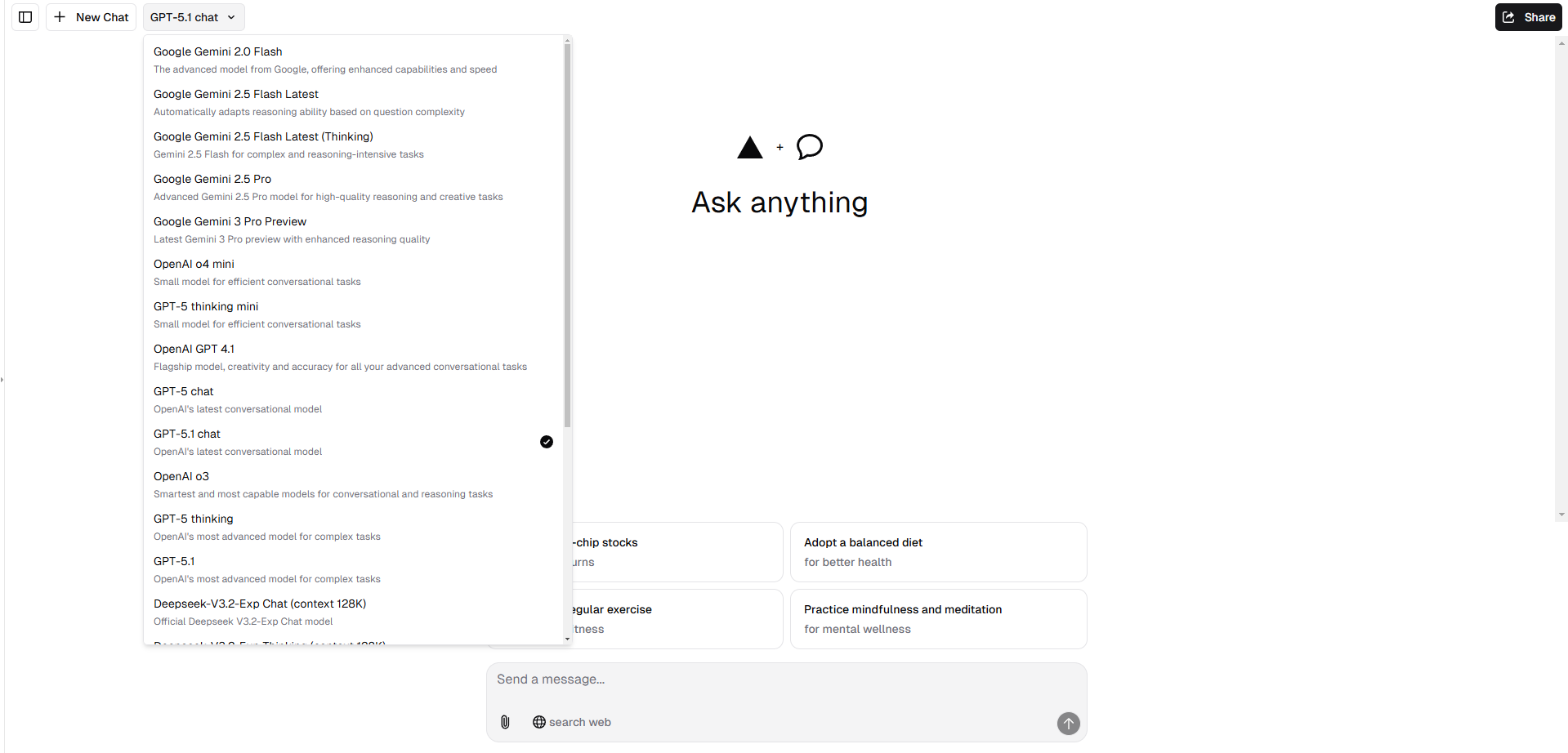1568x753 pixels.
Task: Click 'Latest Gemini 3 Pro preview' description text
Action: 292,239
